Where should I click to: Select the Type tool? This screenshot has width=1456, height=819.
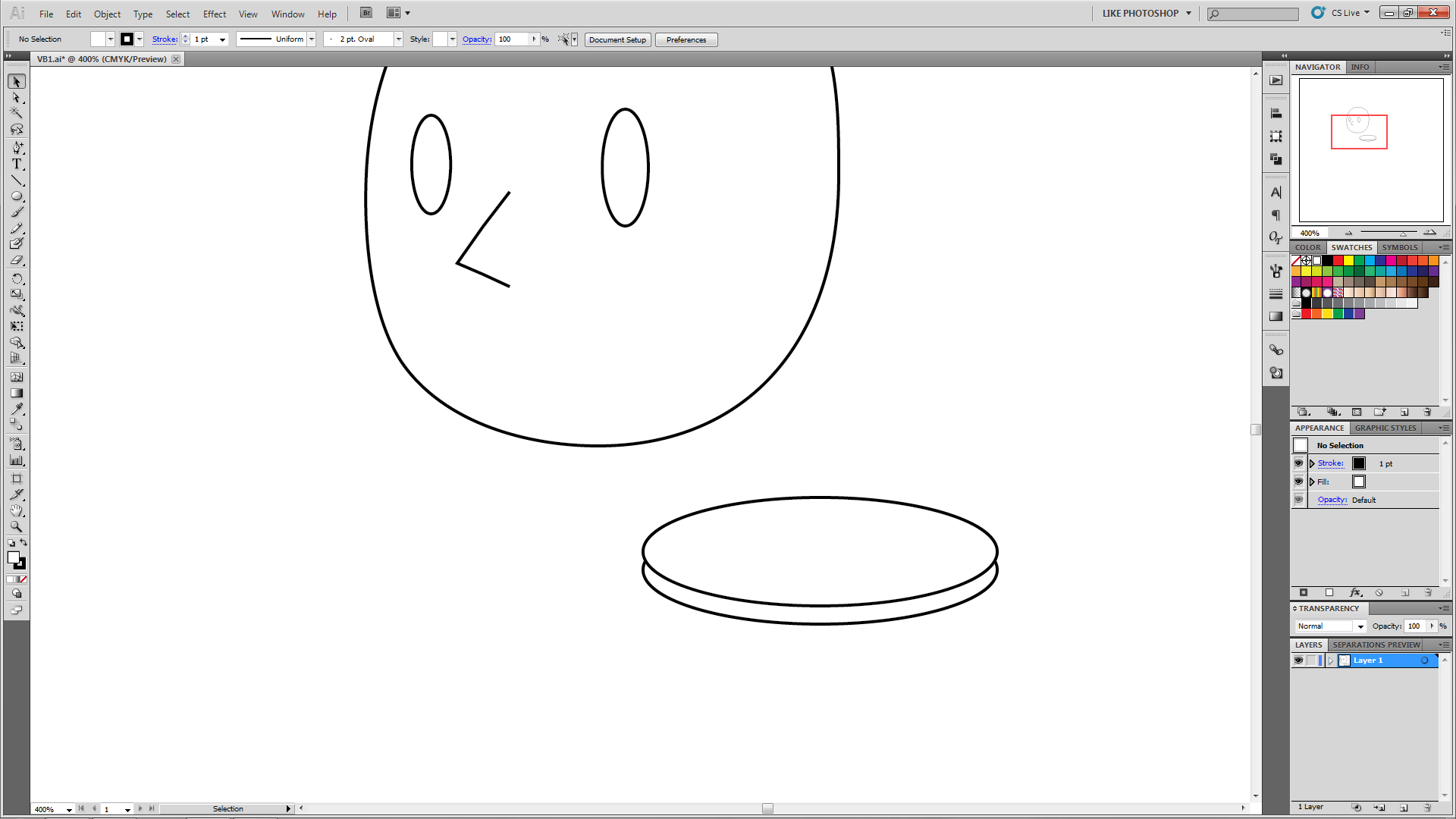(17, 164)
